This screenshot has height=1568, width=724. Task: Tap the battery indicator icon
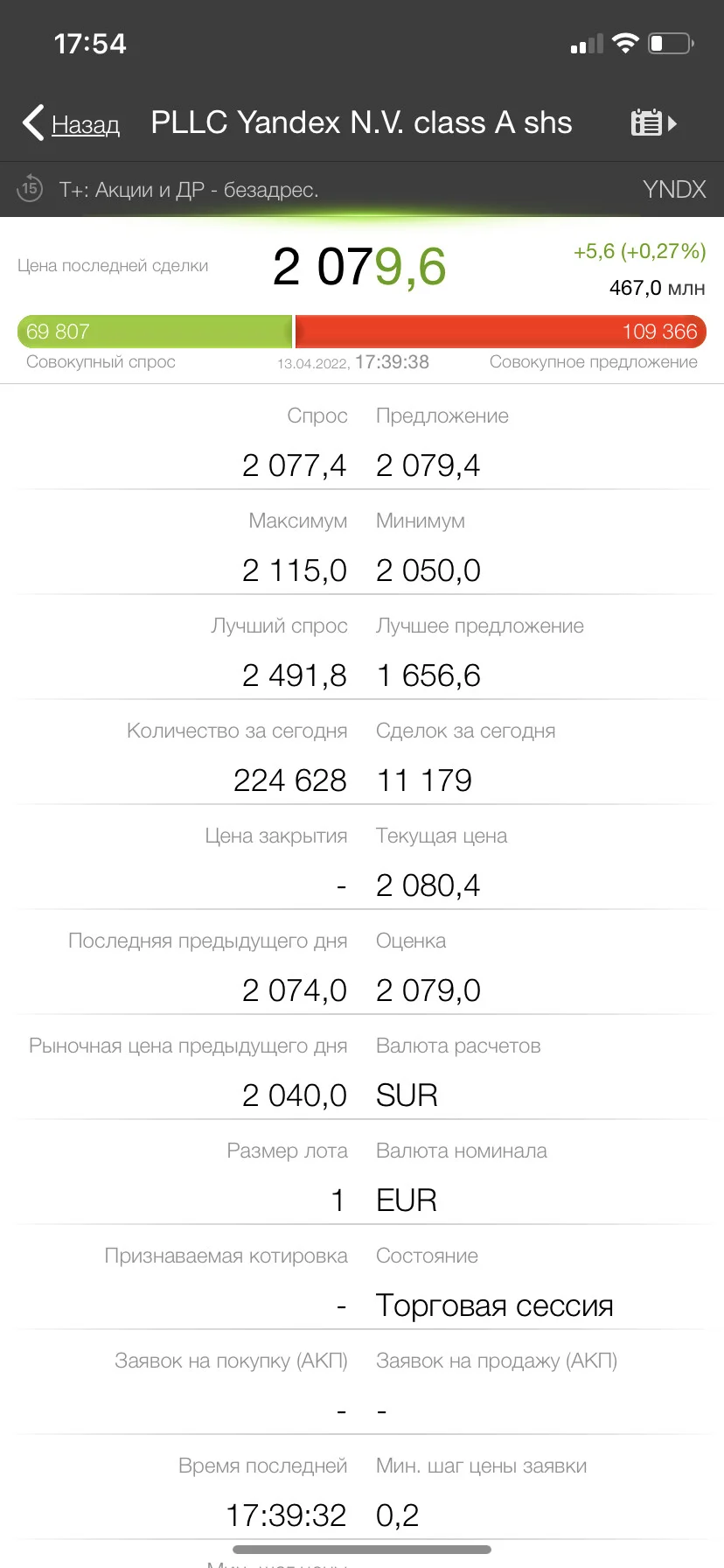tap(671, 43)
